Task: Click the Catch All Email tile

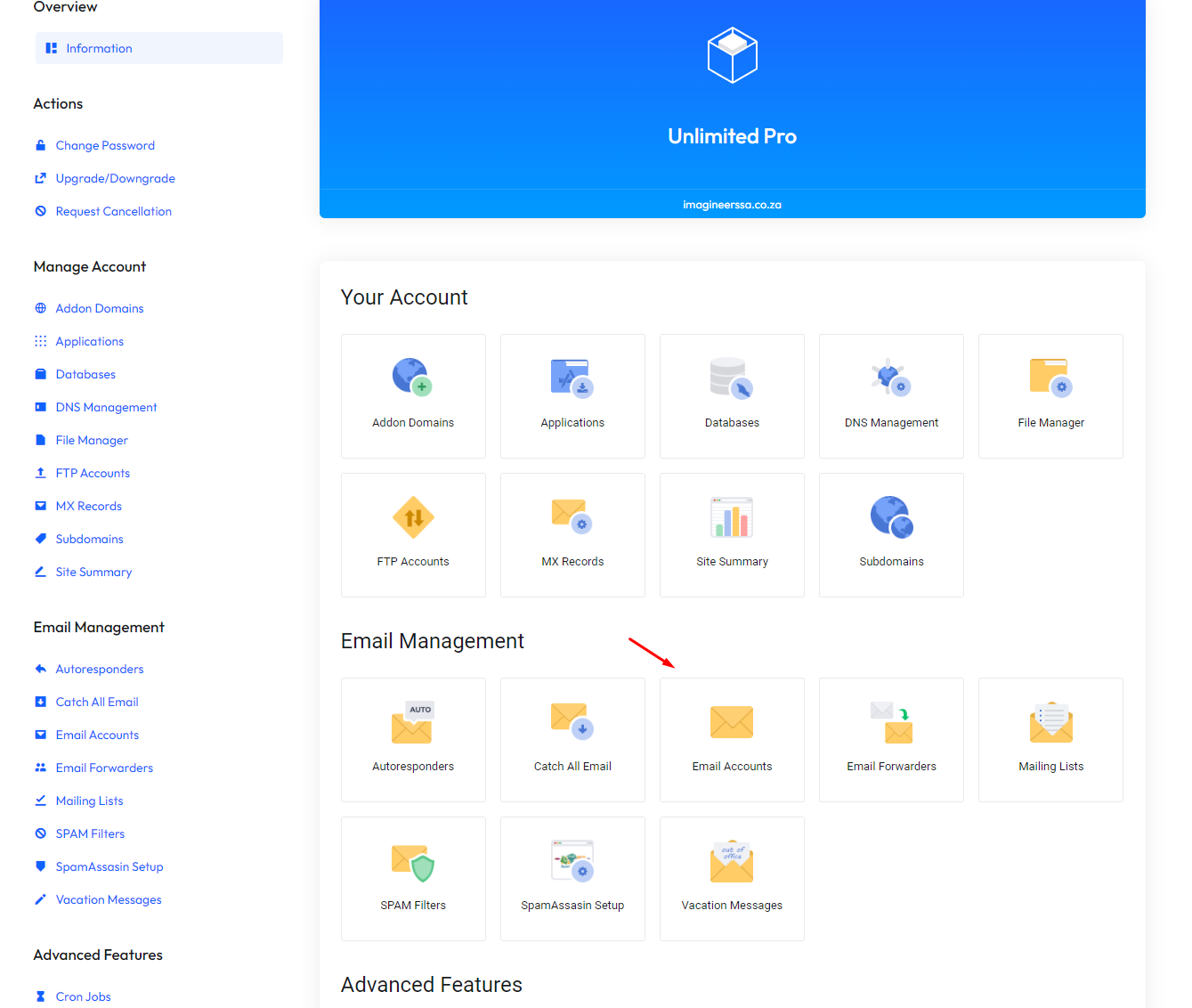Action: 572,738
